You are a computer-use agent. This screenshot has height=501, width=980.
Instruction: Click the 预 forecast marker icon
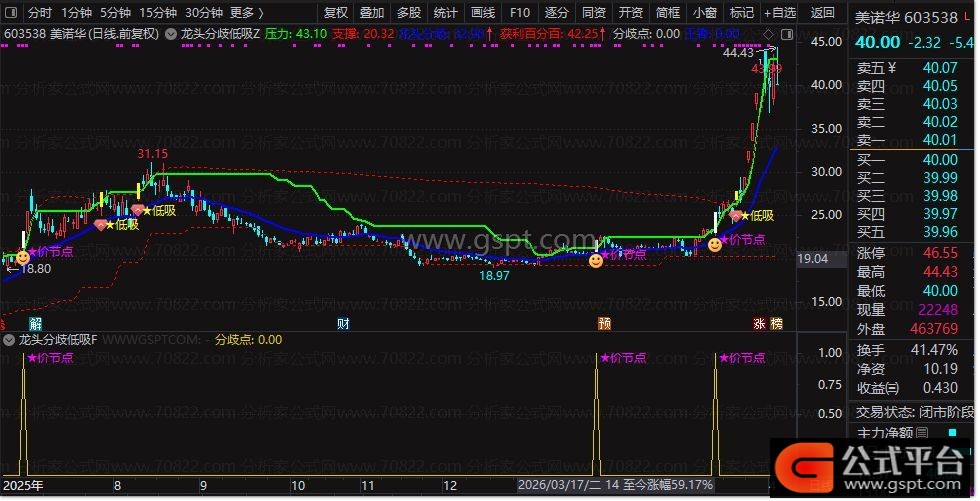(604, 324)
